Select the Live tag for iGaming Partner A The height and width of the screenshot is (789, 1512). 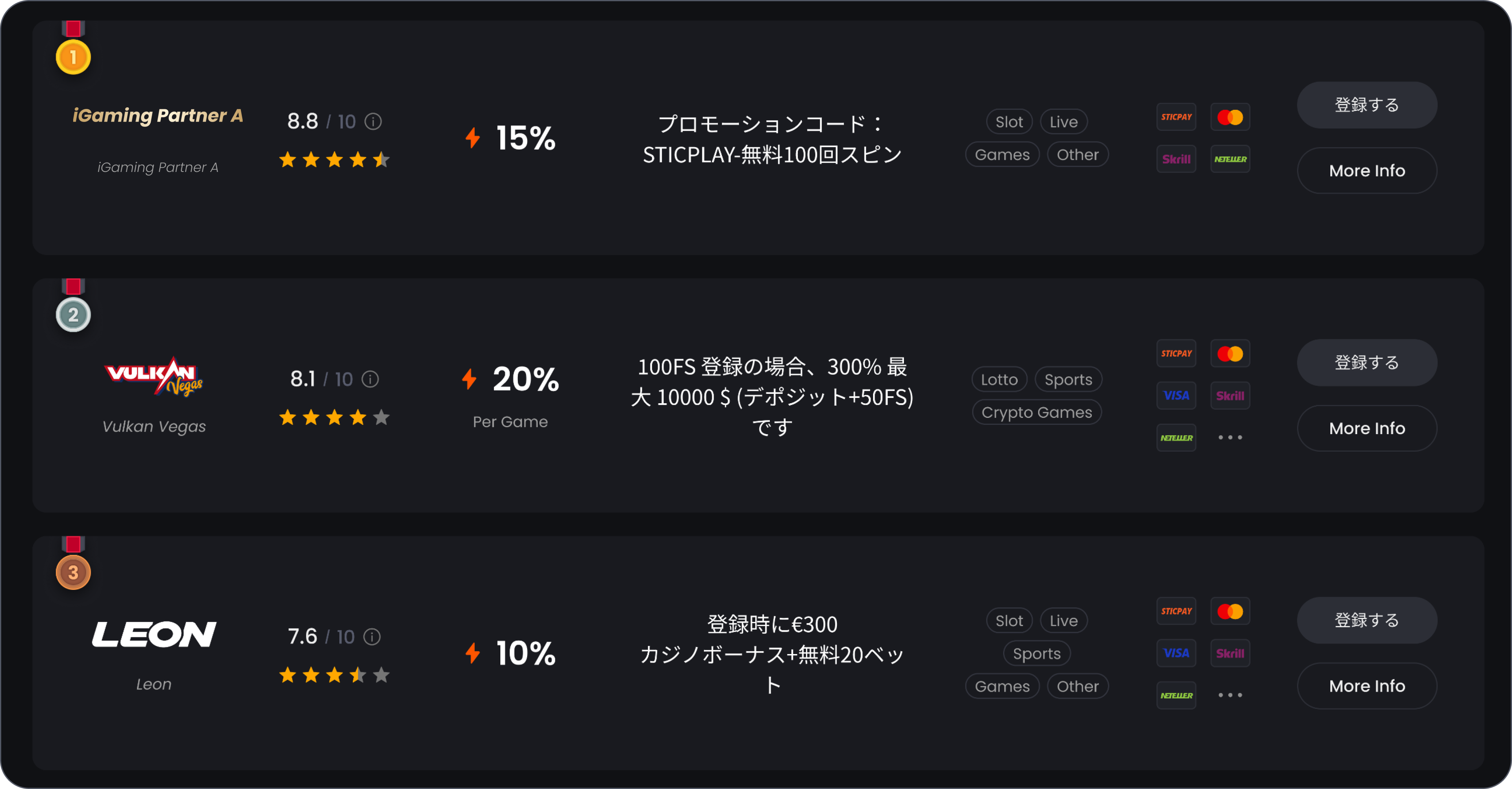1064,122
